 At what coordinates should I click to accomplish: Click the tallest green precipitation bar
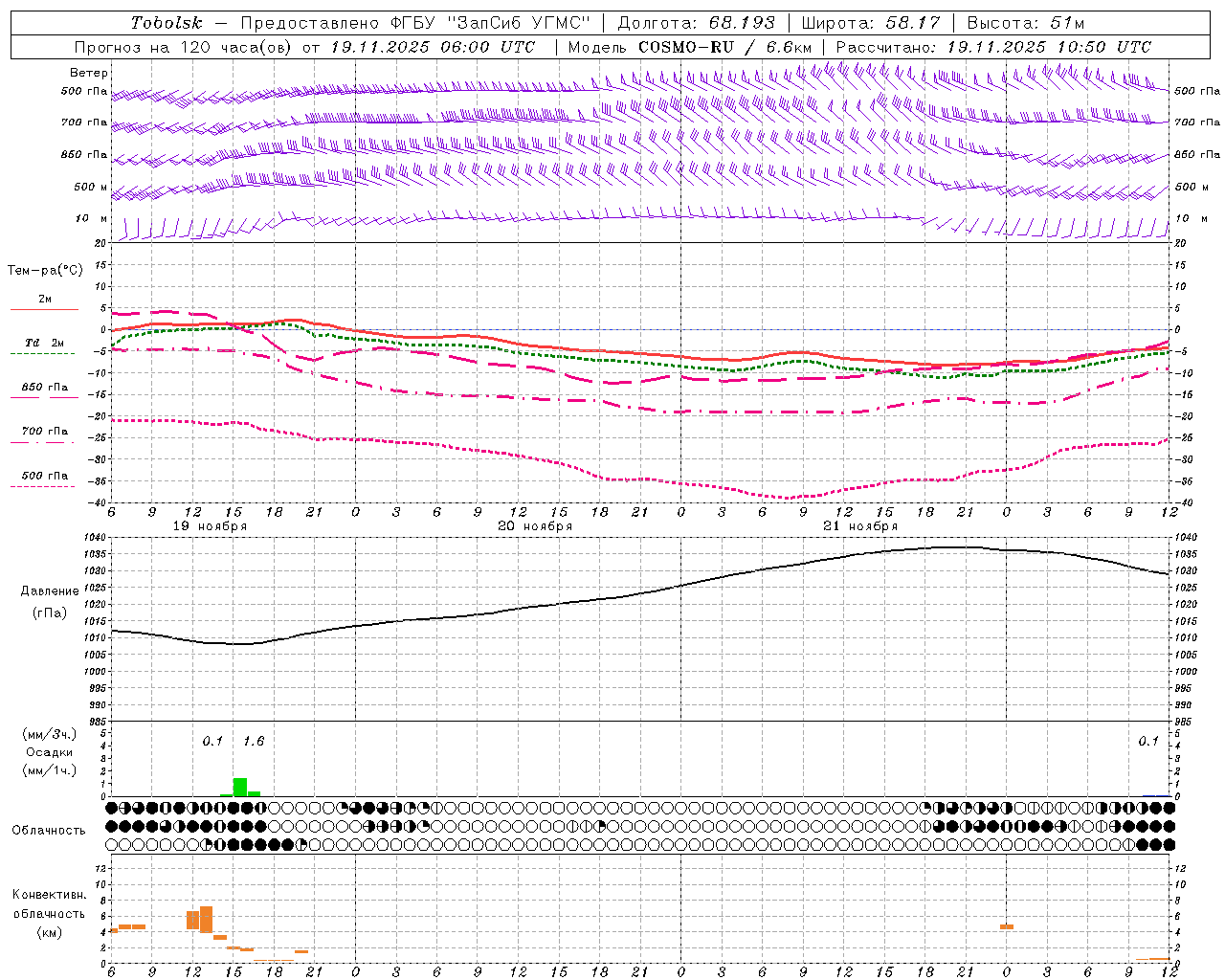[x=240, y=787]
